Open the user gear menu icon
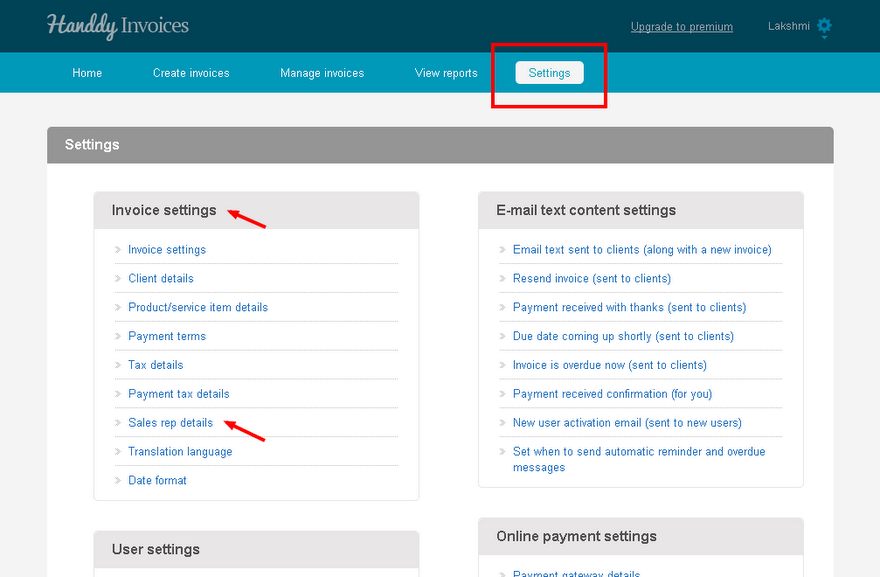Image resolution: width=880 pixels, height=577 pixels. (x=824, y=26)
